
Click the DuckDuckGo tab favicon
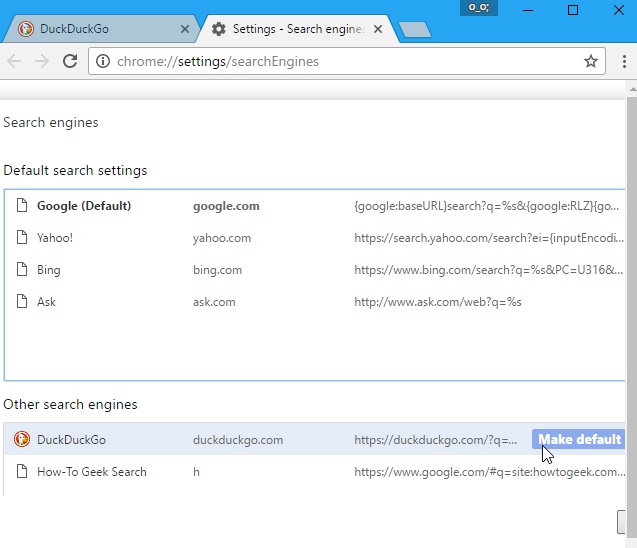(x=26, y=29)
